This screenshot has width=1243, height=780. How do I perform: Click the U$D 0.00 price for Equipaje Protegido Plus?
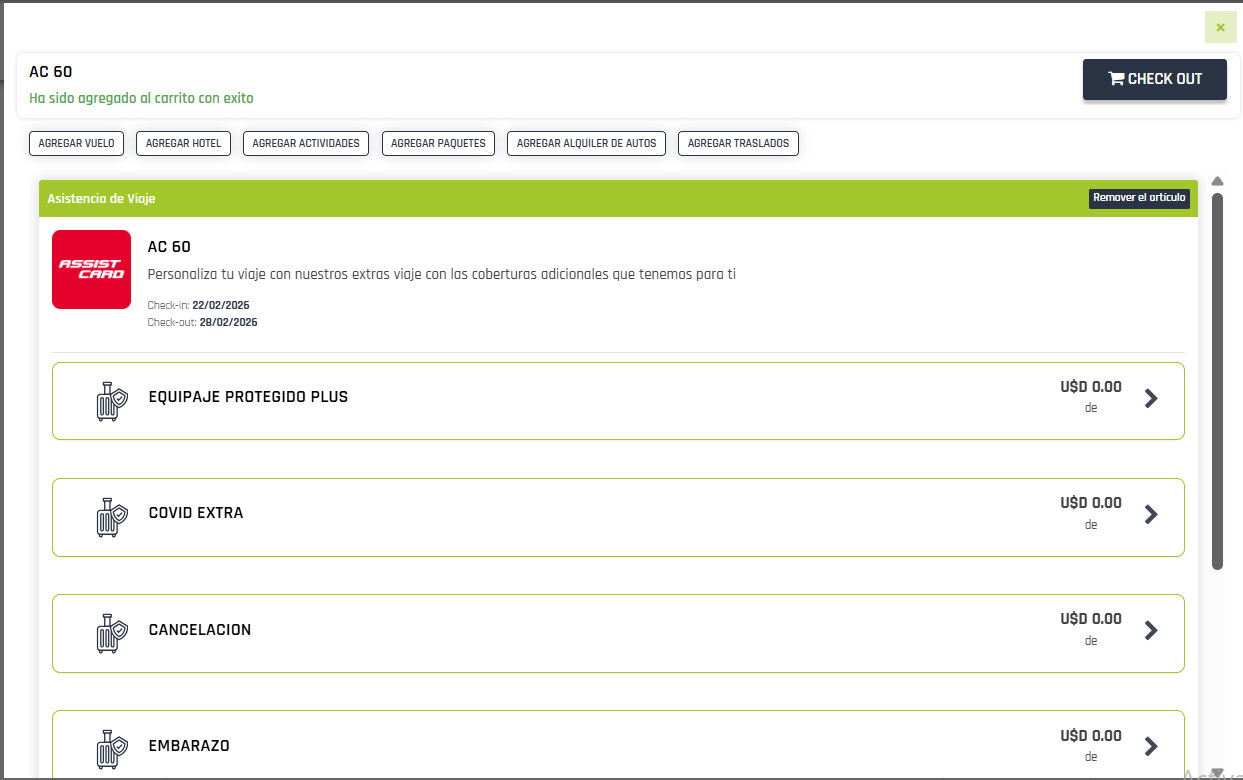(x=1091, y=387)
